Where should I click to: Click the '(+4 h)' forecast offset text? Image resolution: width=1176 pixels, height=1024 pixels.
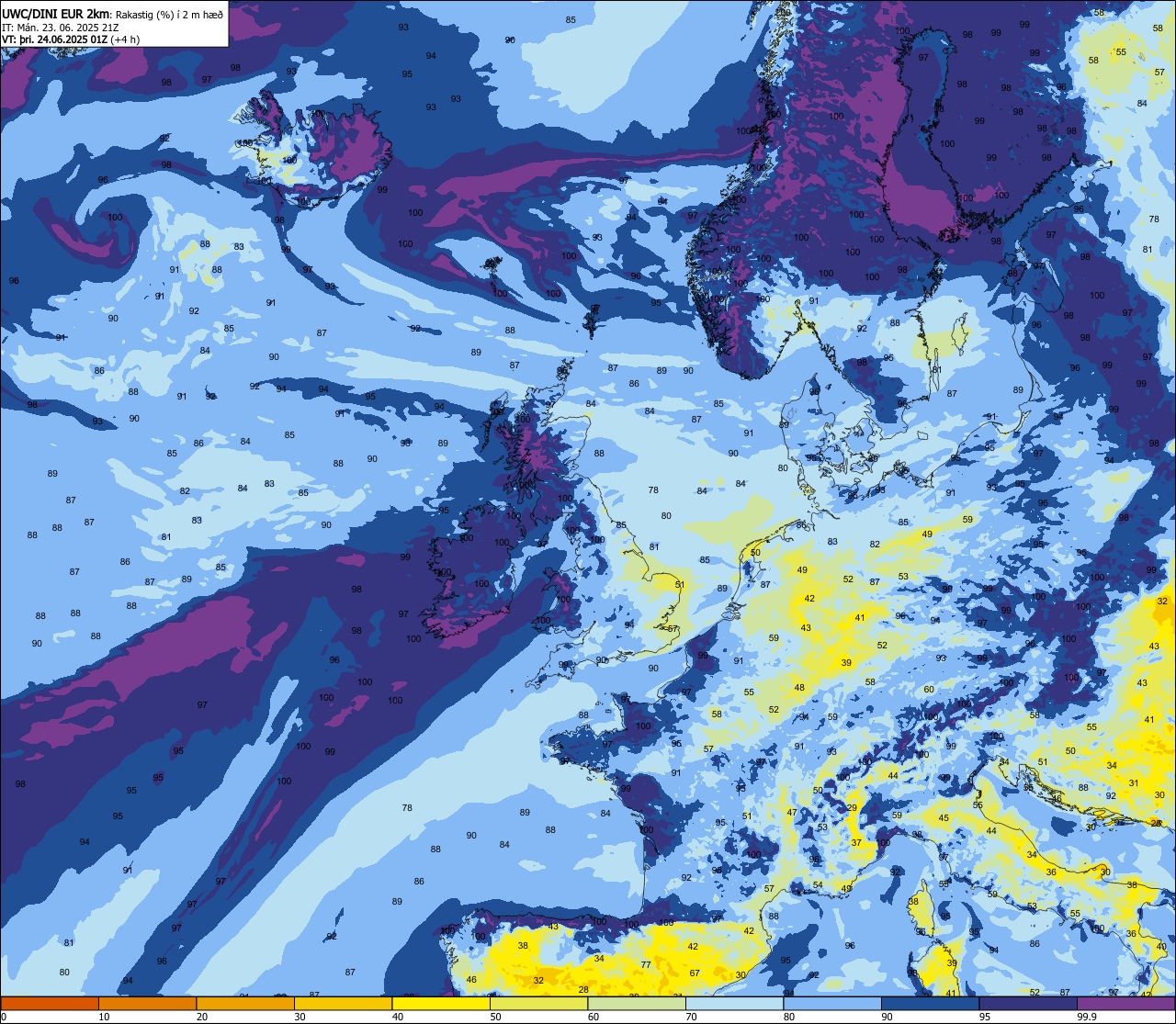click(125, 39)
